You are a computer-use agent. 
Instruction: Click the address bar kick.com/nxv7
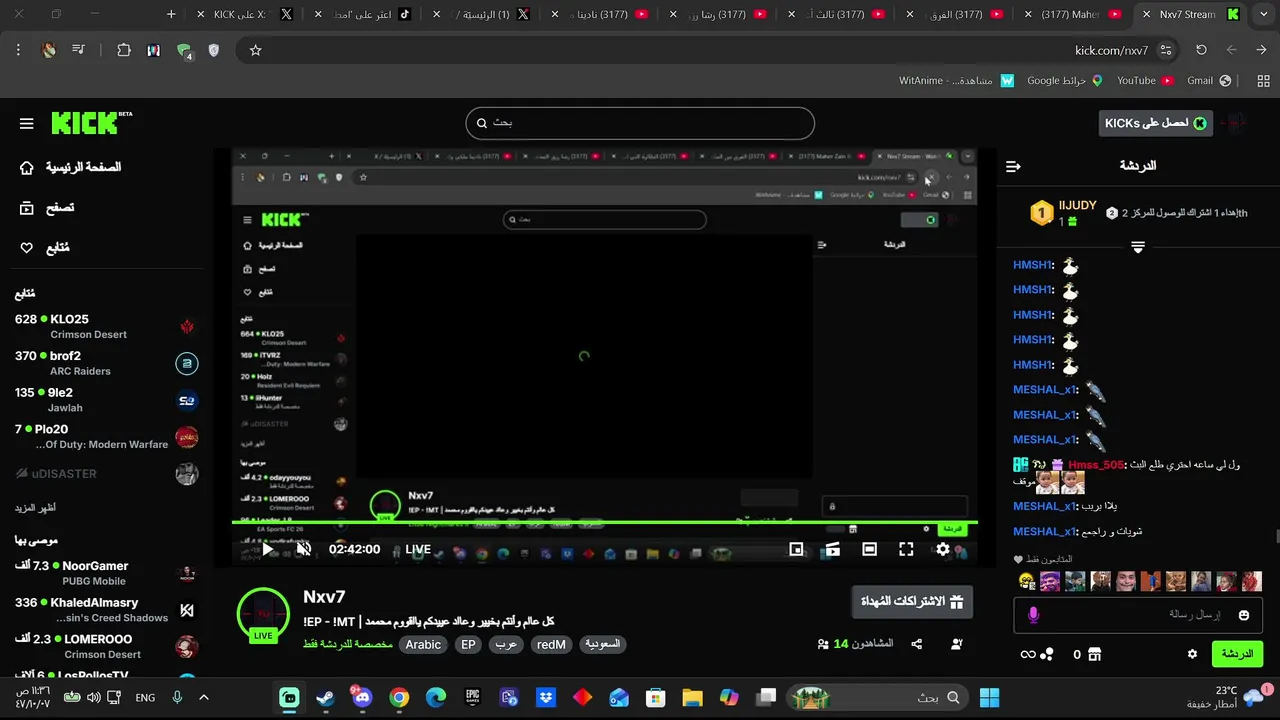pos(1111,50)
